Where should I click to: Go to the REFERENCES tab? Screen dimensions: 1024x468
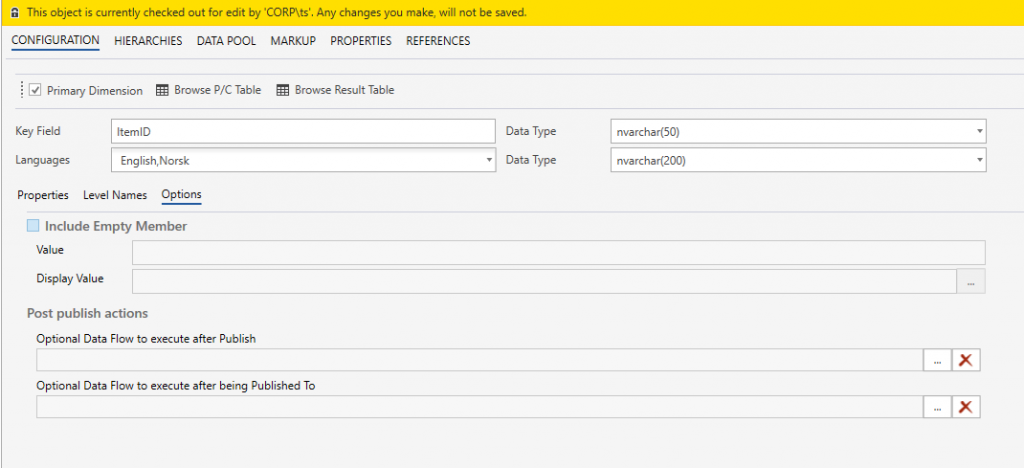(x=438, y=41)
